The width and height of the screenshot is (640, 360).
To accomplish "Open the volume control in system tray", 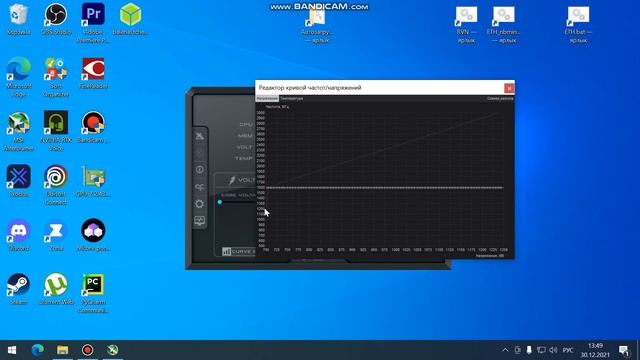I will click(x=553, y=350).
